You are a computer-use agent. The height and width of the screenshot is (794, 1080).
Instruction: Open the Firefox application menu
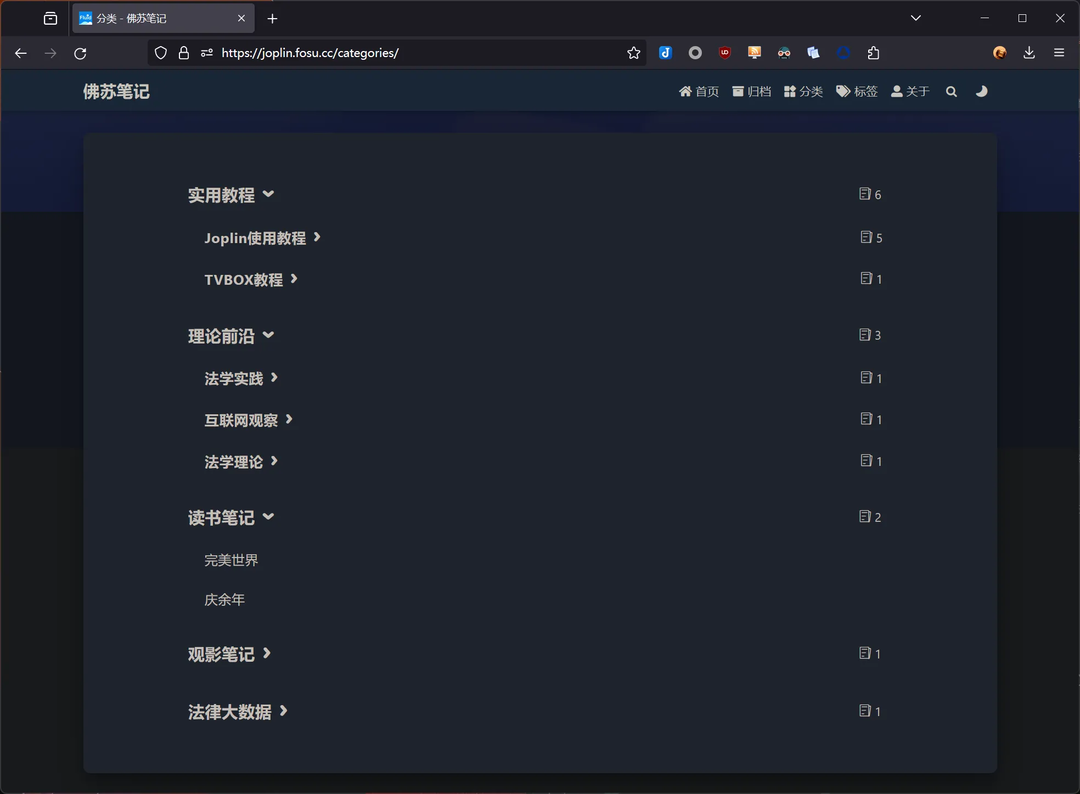(1059, 52)
